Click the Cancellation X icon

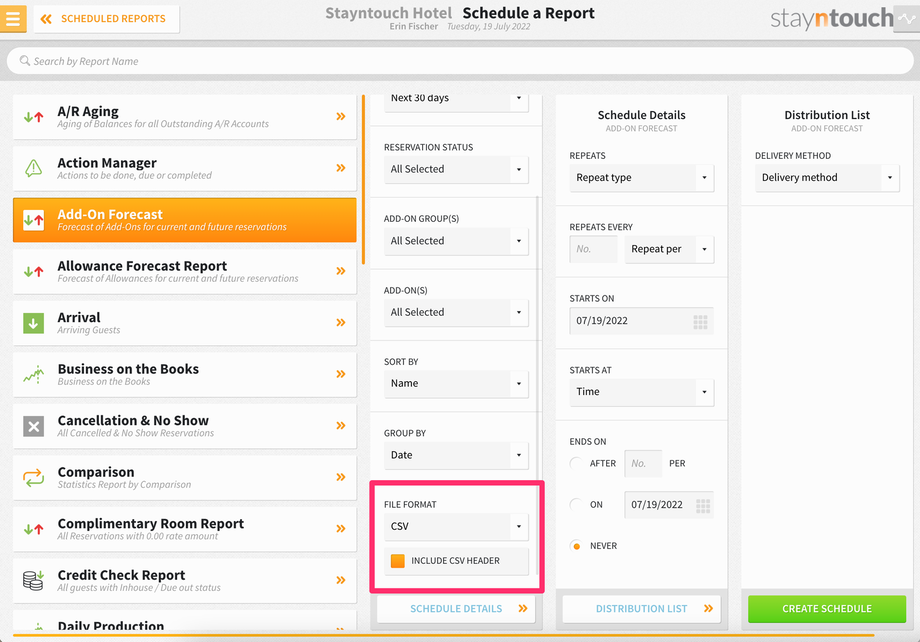click(33, 426)
